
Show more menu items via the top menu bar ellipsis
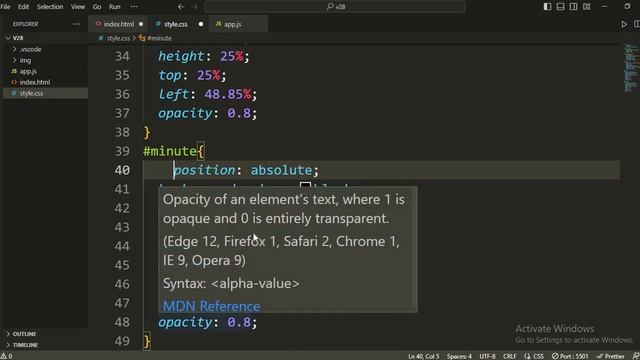tap(133, 7)
